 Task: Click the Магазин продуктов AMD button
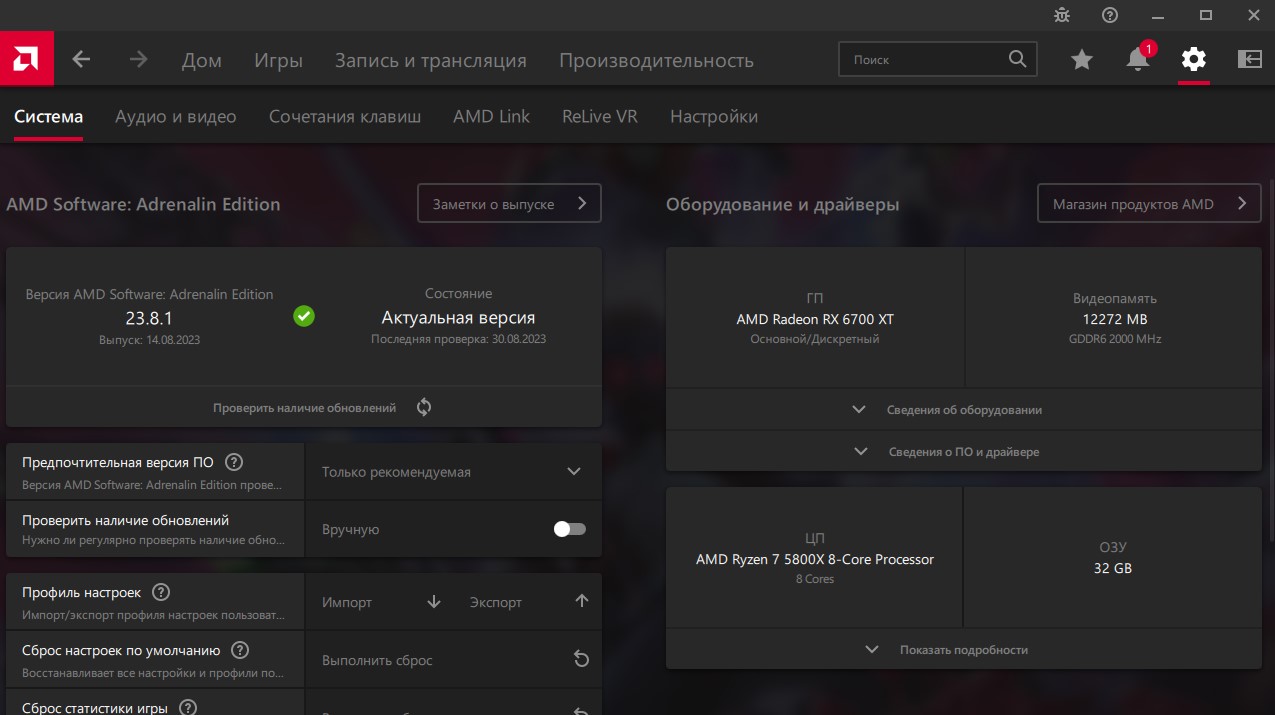tap(1149, 203)
